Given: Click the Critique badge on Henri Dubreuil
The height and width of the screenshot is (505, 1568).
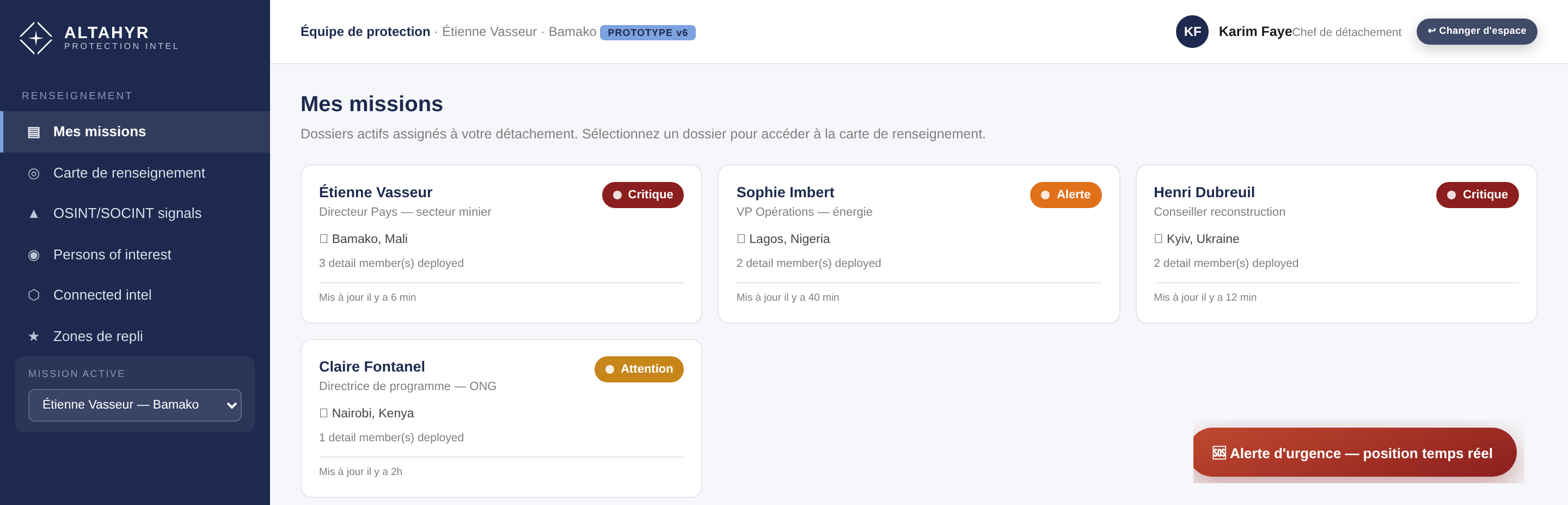Looking at the screenshot, I should (1477, 195).
